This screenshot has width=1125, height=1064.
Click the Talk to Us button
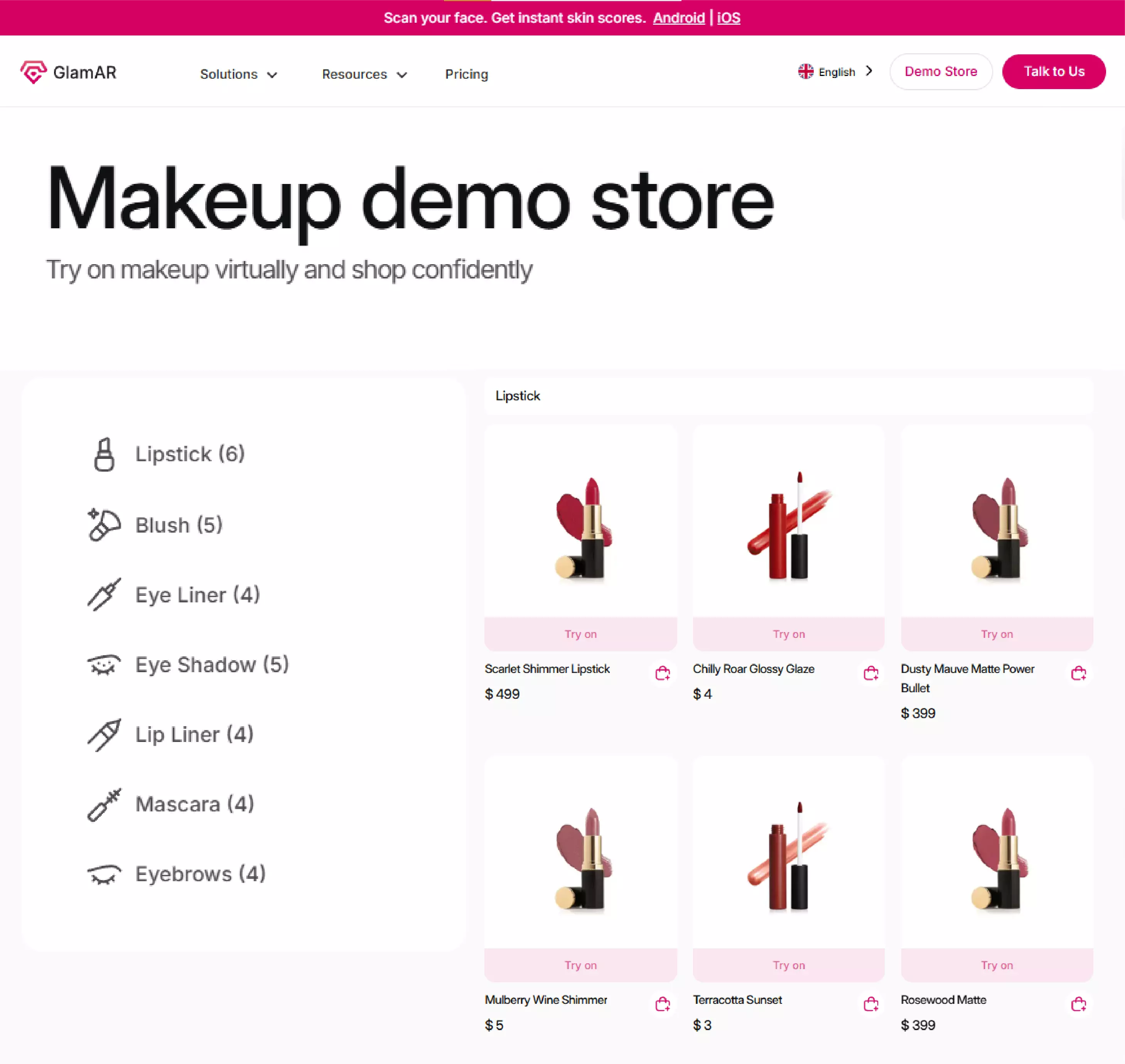click(1054, 71)
